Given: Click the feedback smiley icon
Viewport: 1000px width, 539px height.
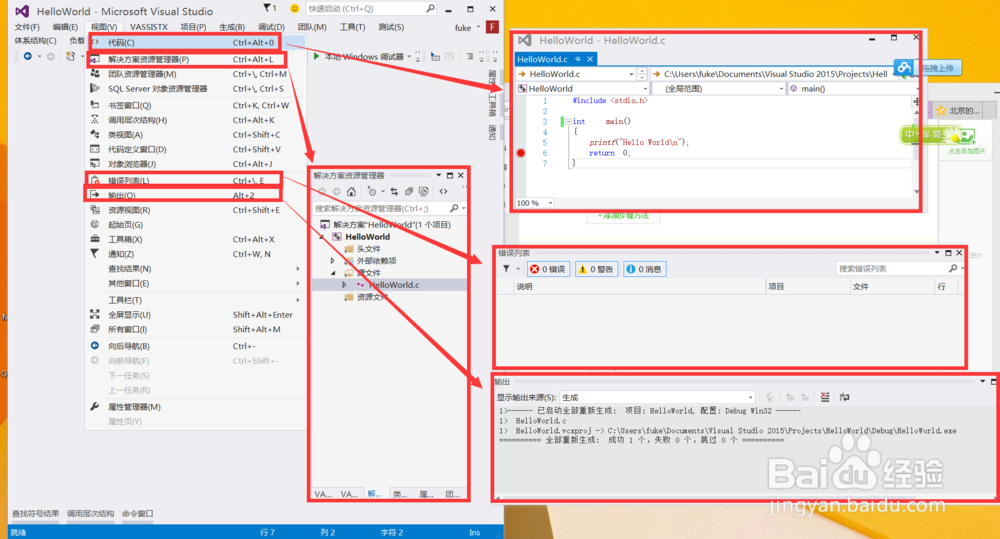Looking at the screenshot, I should (294, 8).
